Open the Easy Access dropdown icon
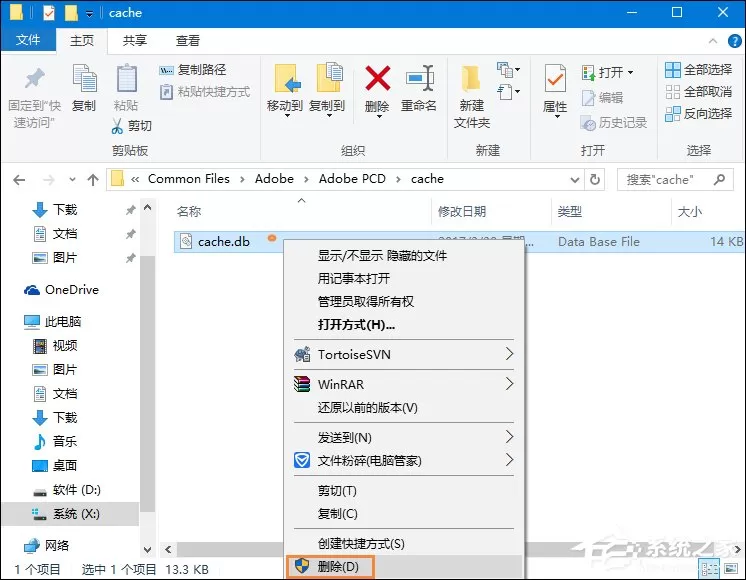The width and height of the screenshot is (746, 580). pyautogui.click(x=508, y=91)
